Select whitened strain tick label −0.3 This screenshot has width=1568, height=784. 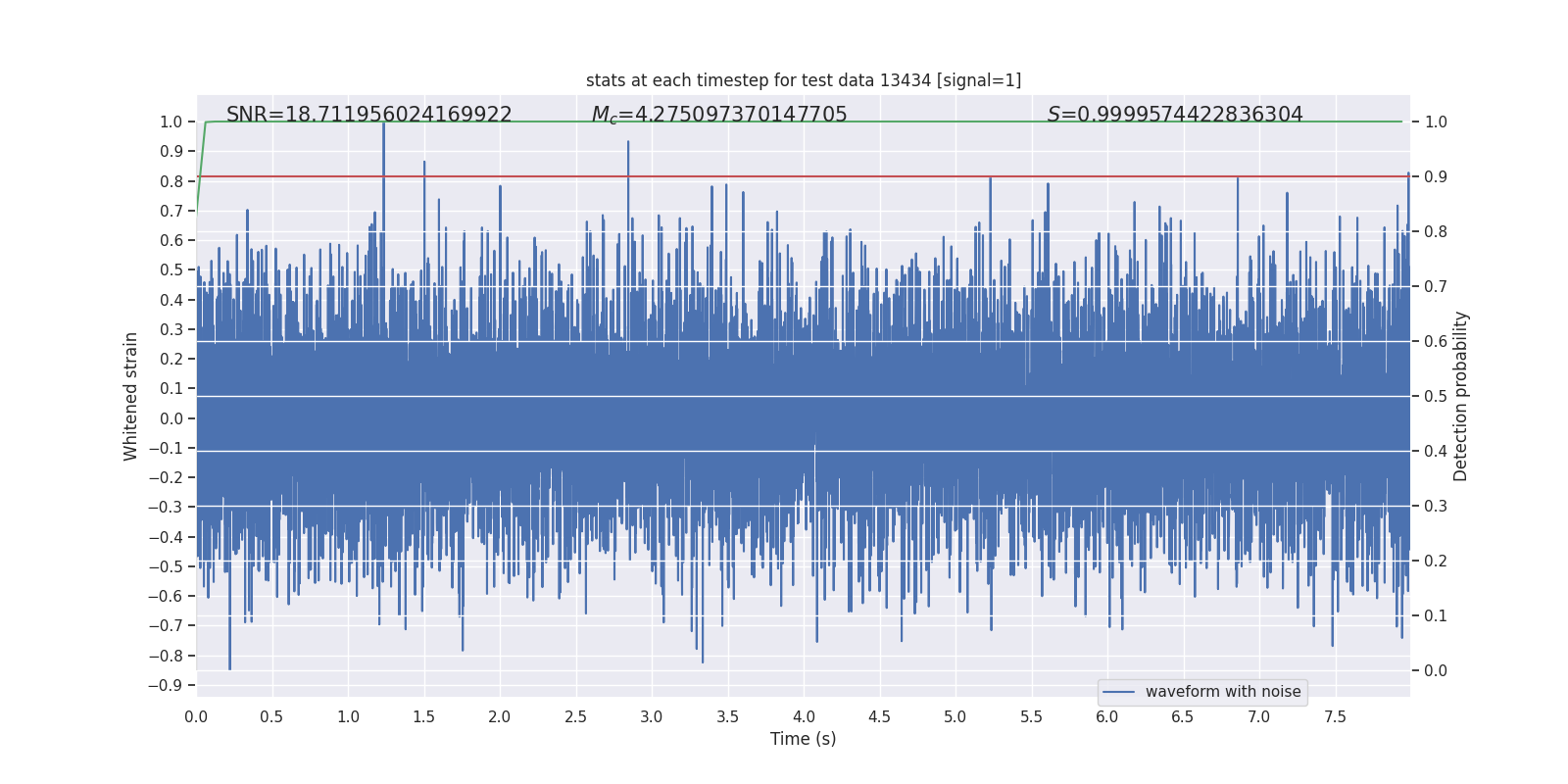pos(166,508)
